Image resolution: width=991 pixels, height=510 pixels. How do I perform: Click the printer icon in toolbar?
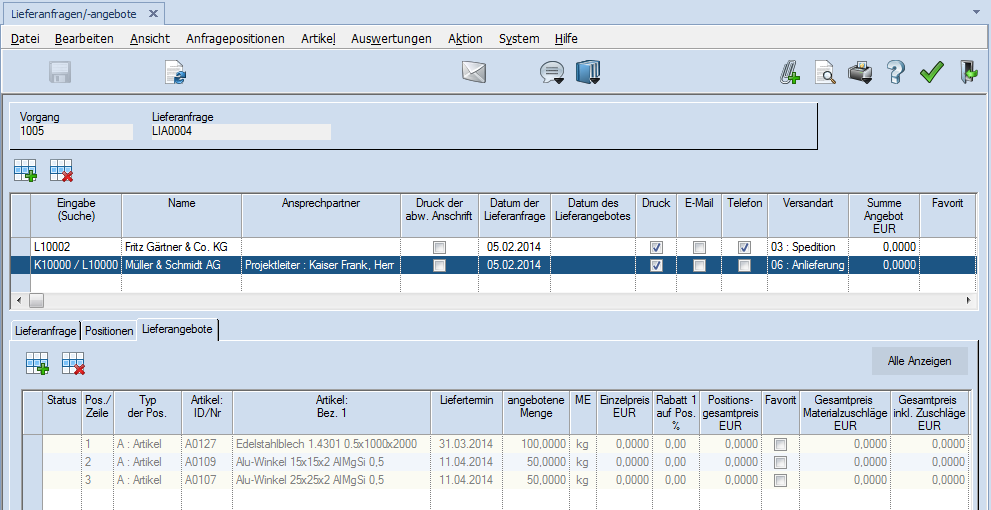point(861,72)
